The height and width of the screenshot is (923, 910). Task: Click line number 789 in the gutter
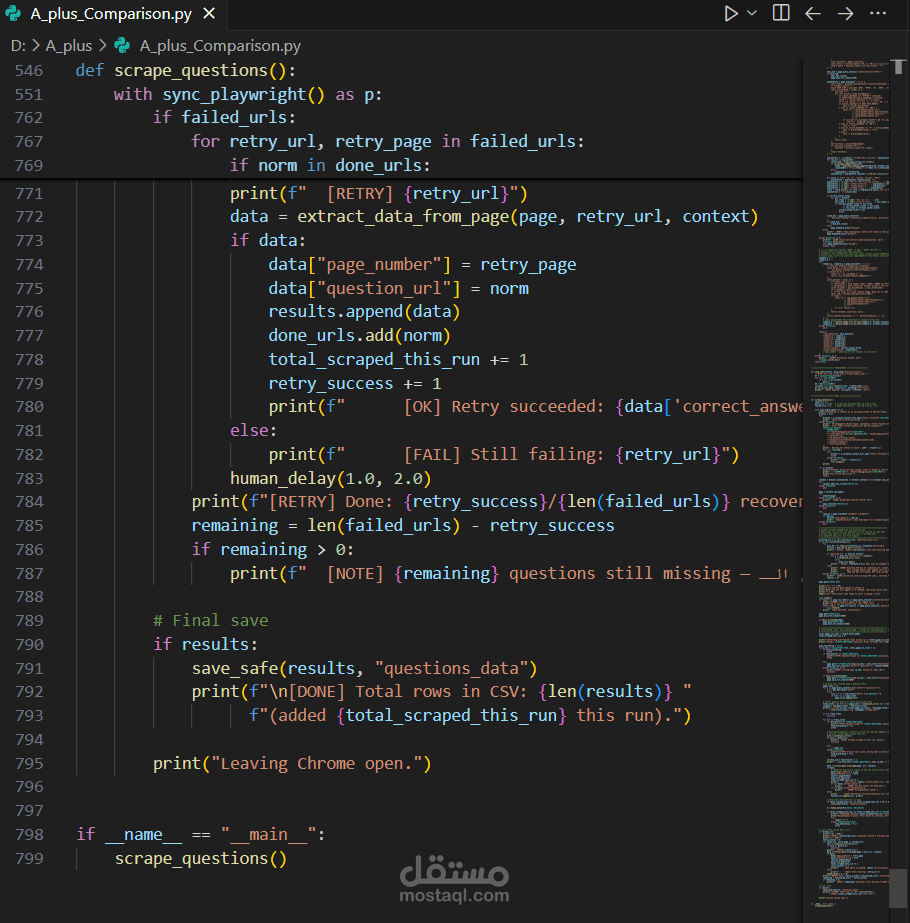29,620
